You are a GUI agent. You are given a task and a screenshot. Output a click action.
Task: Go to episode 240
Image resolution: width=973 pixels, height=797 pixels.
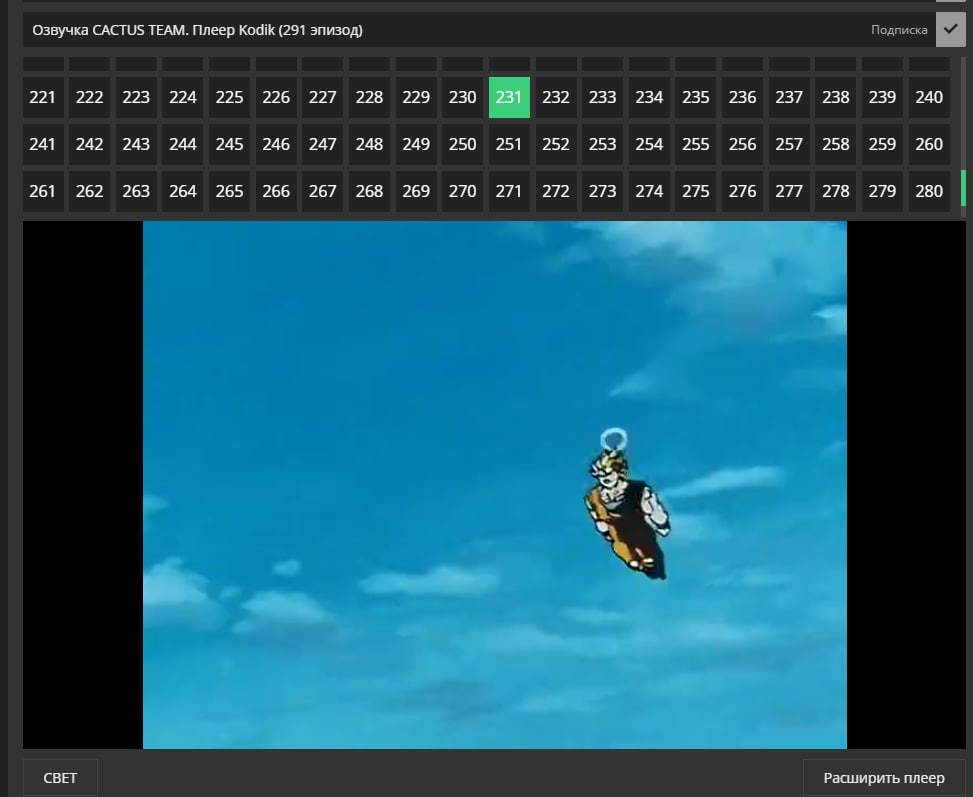click(x=930, y=97)
